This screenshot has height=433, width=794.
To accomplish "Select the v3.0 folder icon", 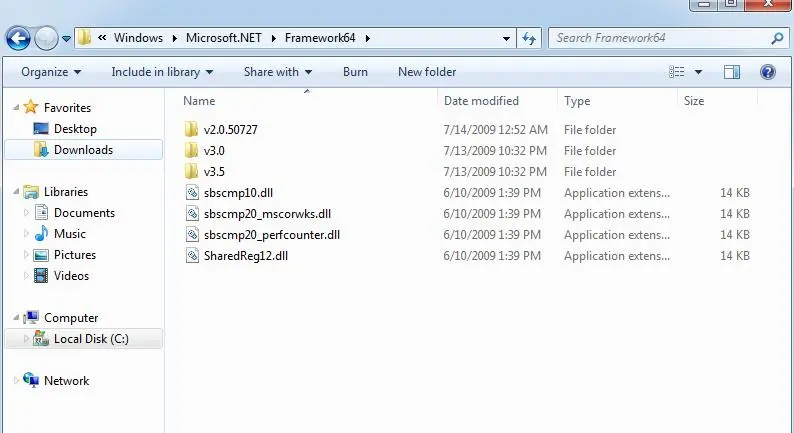I will [x=191, y=150].
